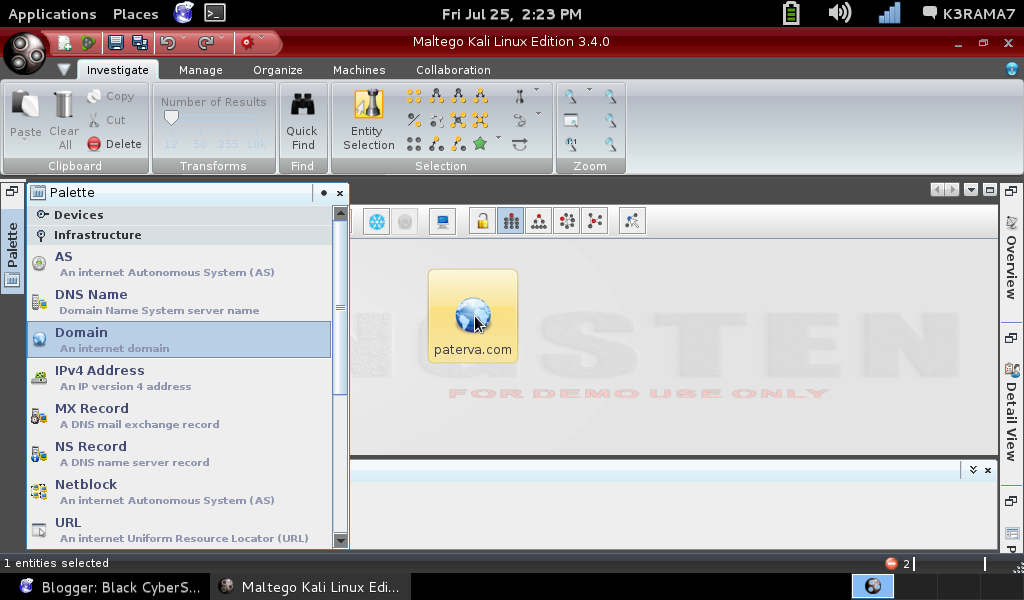Image resolution: width=1024 pixels, height=600 pixels.
Task: Toggle circular layout mode
Action: (567, 222)
